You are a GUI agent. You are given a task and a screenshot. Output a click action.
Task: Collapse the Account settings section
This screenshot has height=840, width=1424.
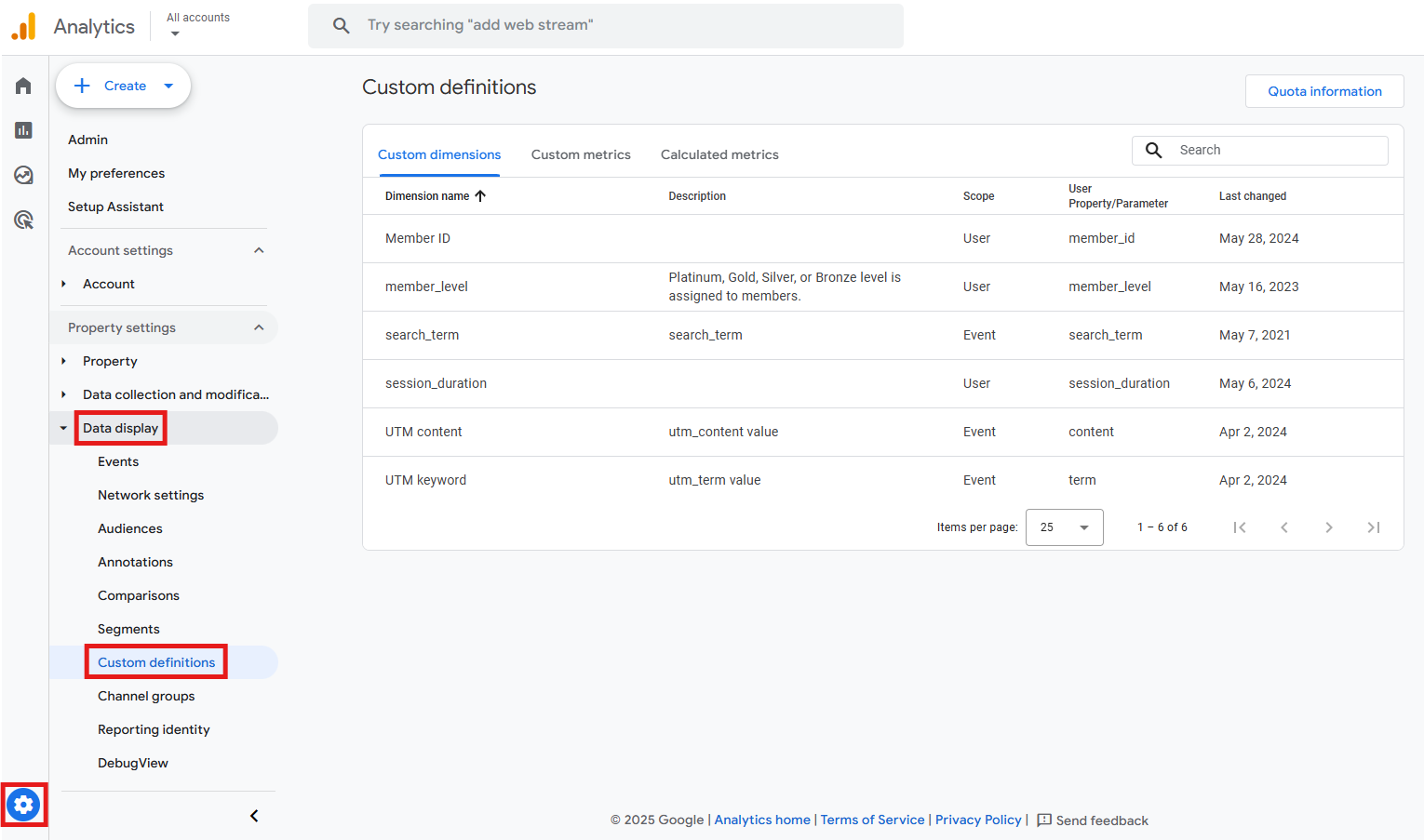point(259,250)
